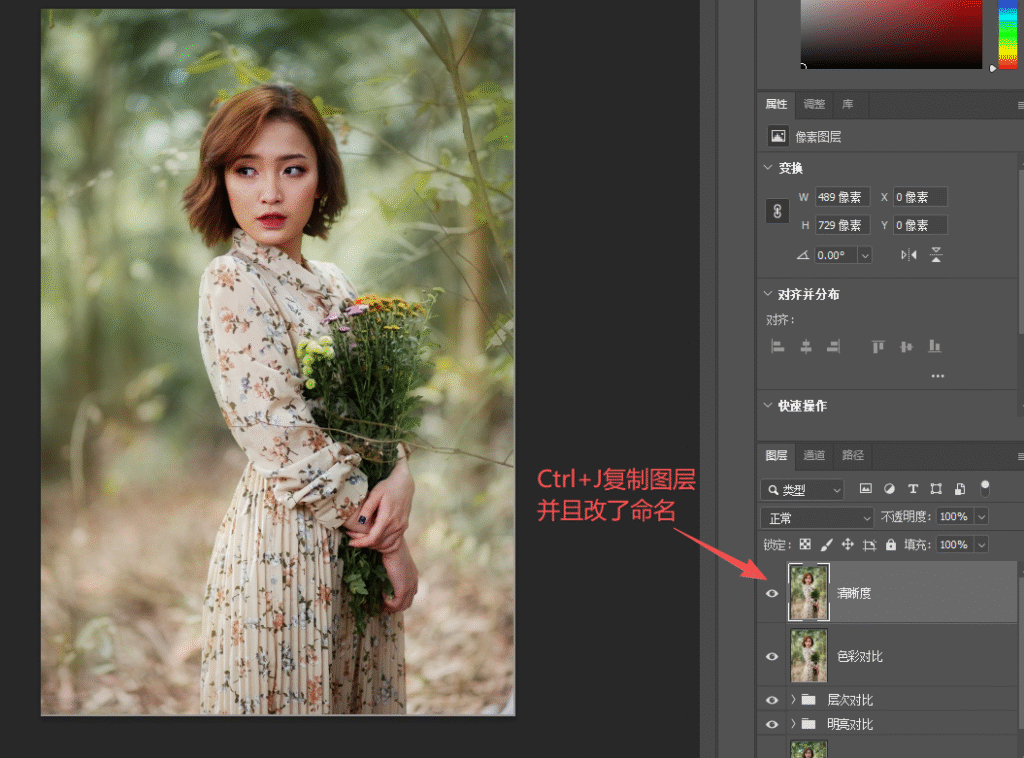Image resolution: width=1024 pixels, height=758 pixels.
Task: Click the search icon in layer filter
Action: click(x=773, y=490)
